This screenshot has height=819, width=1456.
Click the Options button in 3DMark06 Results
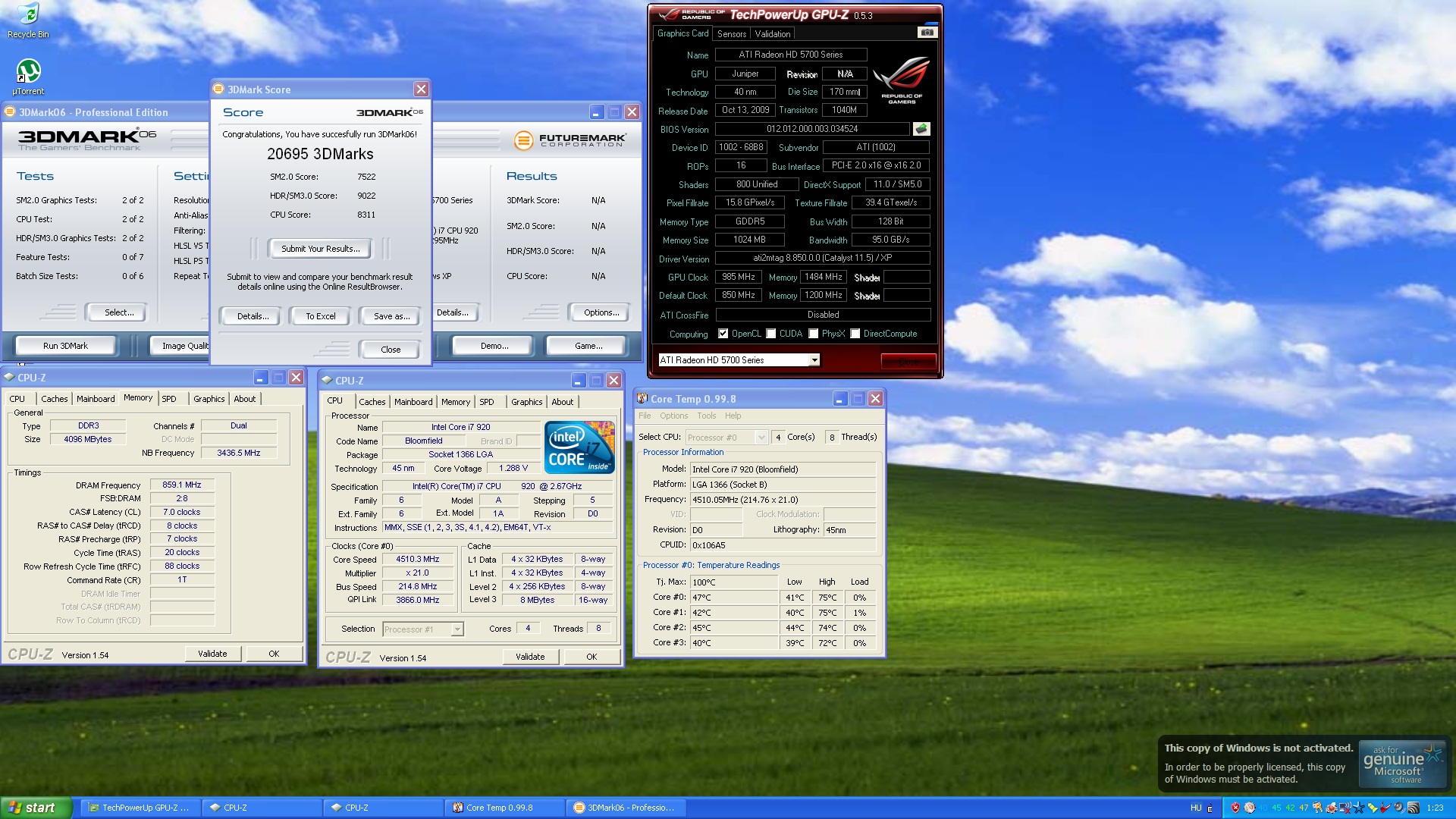tap(601, 312)
